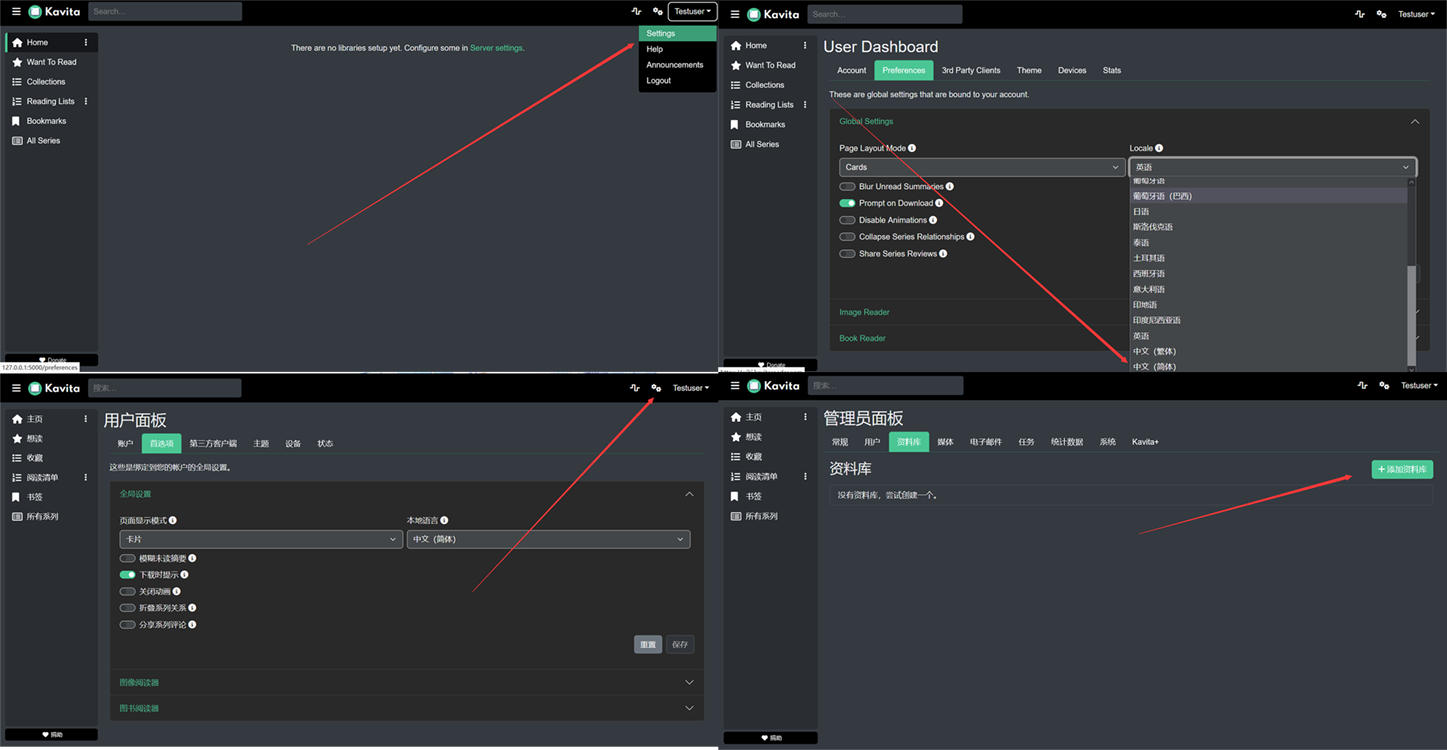The height and width of the screenshot is (750, 1447).
Task: Click info icon beside Page Layout Mode
Action: pos(912,148)
